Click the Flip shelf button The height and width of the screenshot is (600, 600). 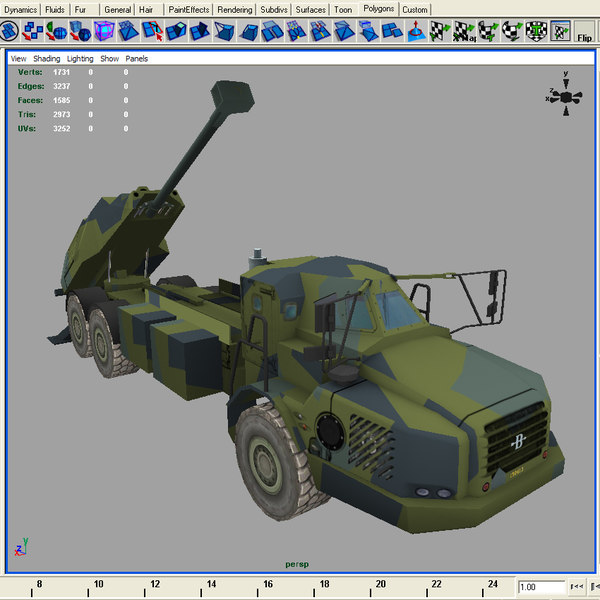pyautogui.click(x=584, y=31)
